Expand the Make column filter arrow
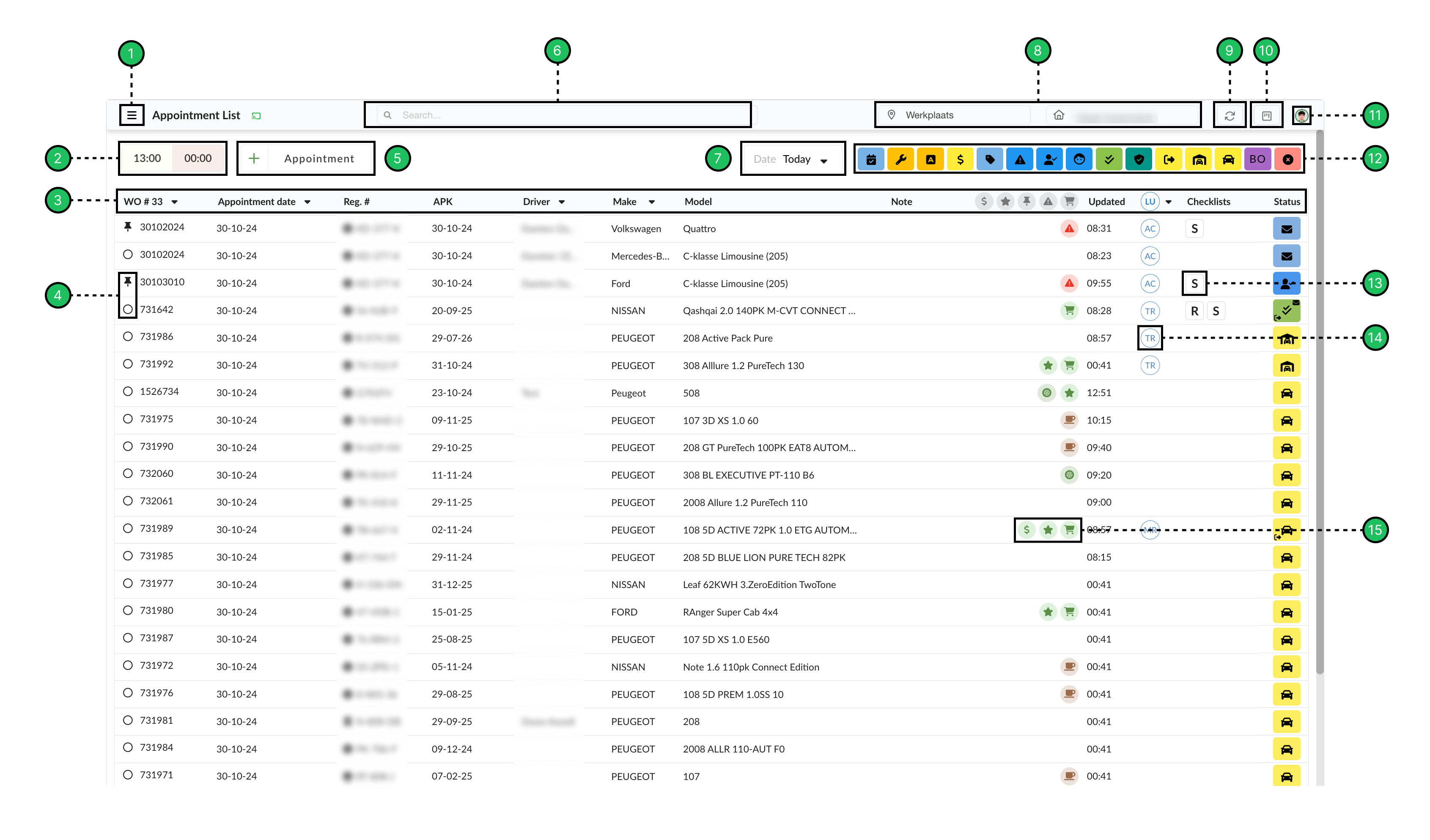This screenshot has height=840, width=1430. 651,202
